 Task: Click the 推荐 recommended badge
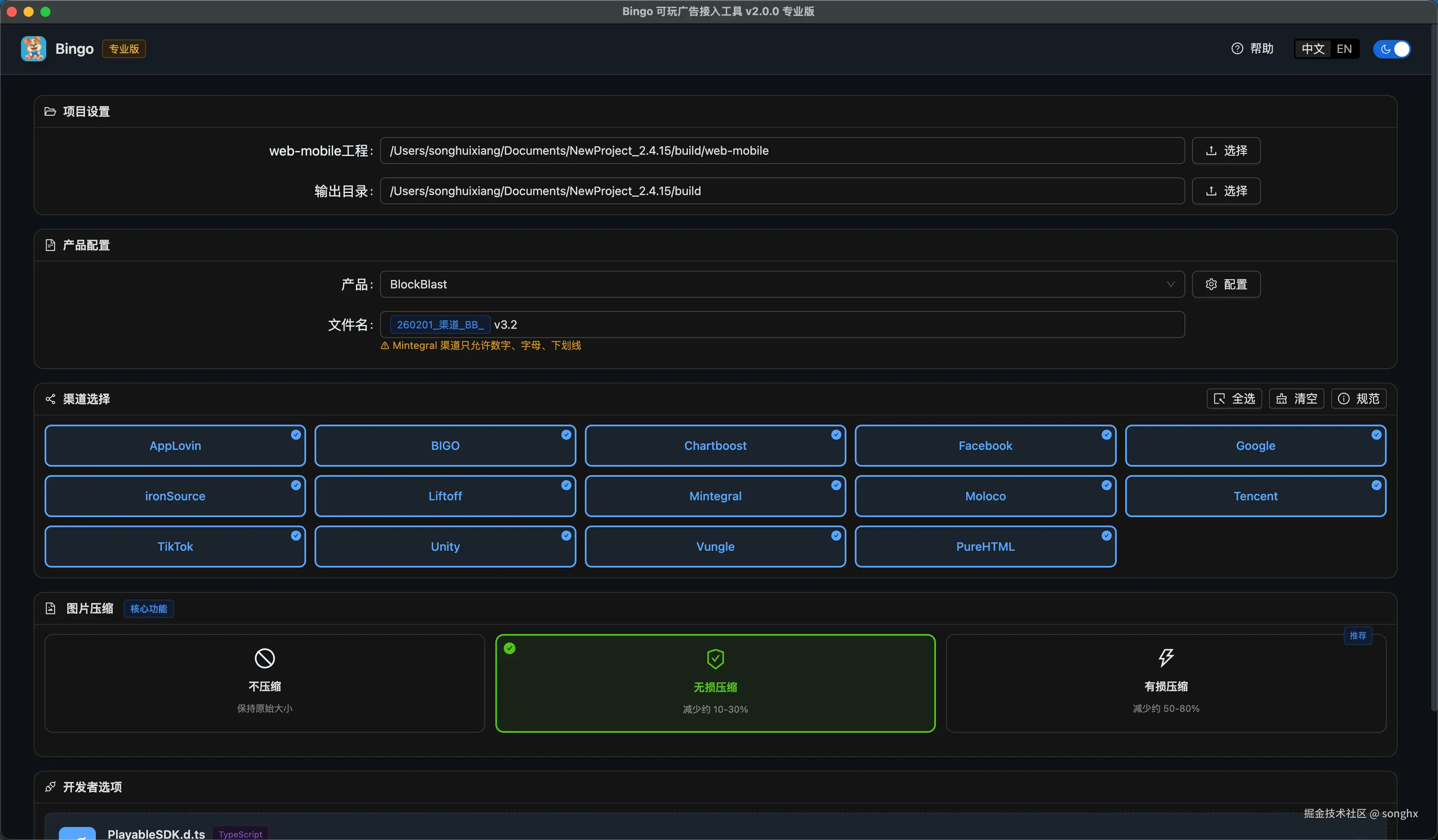[1358, 636]
